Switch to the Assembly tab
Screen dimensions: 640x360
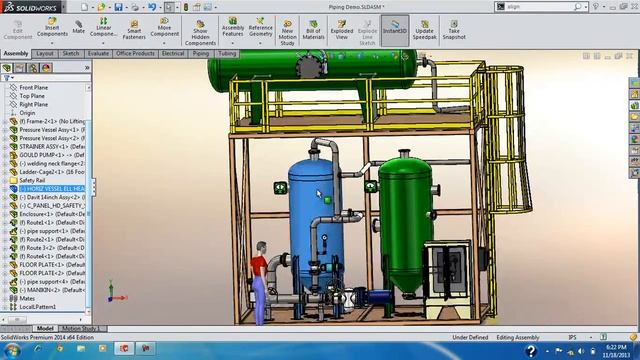click(x=16, y=53)
